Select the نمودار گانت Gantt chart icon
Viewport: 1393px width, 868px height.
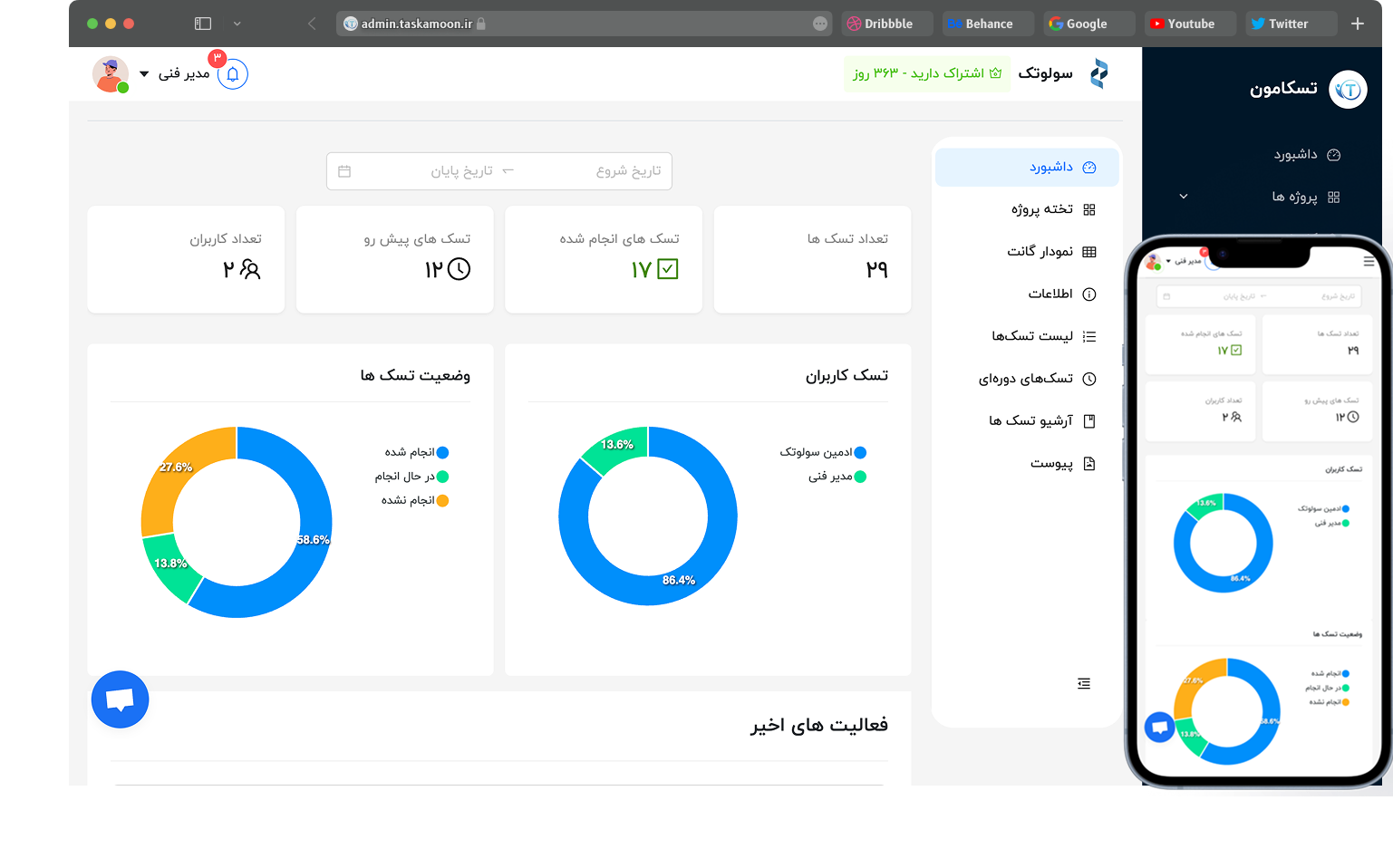pyautogui.click(x=1088, y=251)
